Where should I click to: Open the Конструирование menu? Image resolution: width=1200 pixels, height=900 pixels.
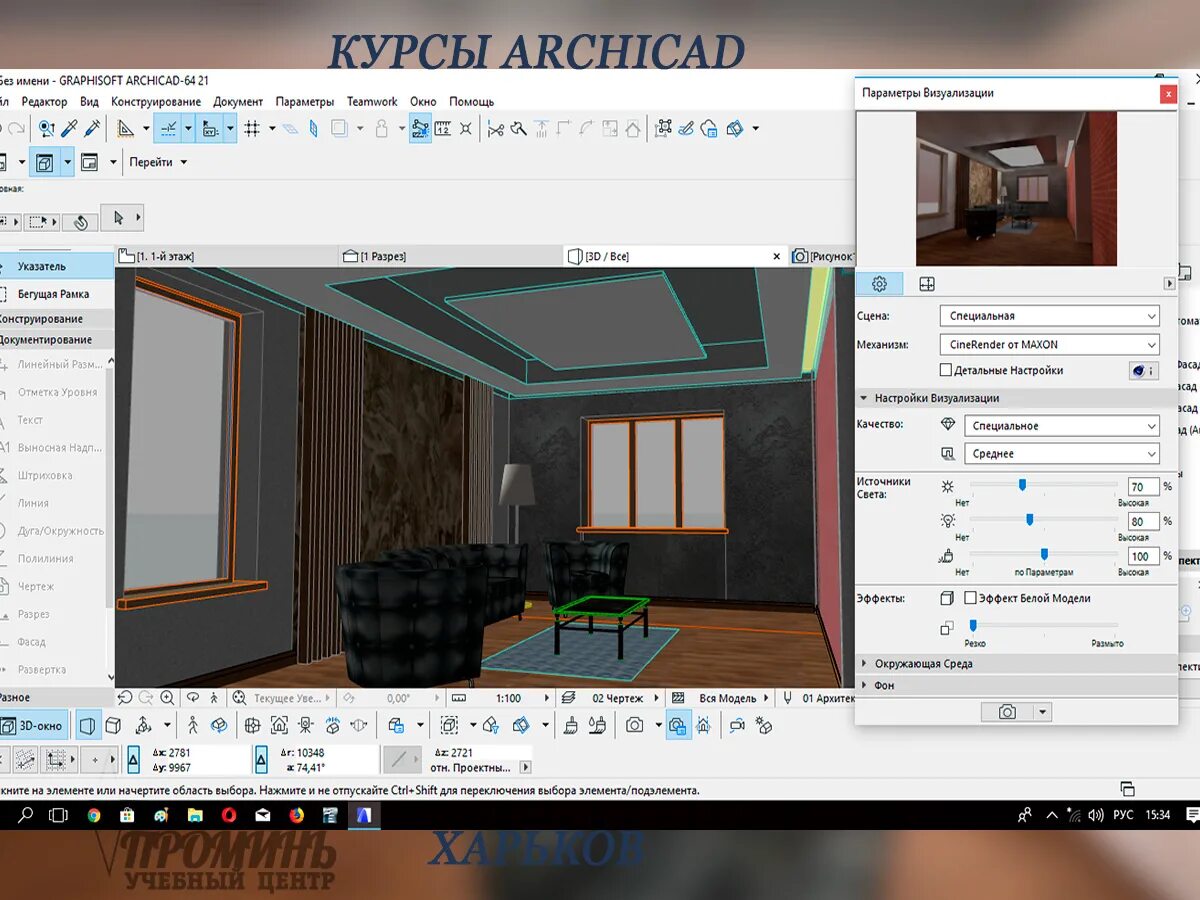coord(156,102)
